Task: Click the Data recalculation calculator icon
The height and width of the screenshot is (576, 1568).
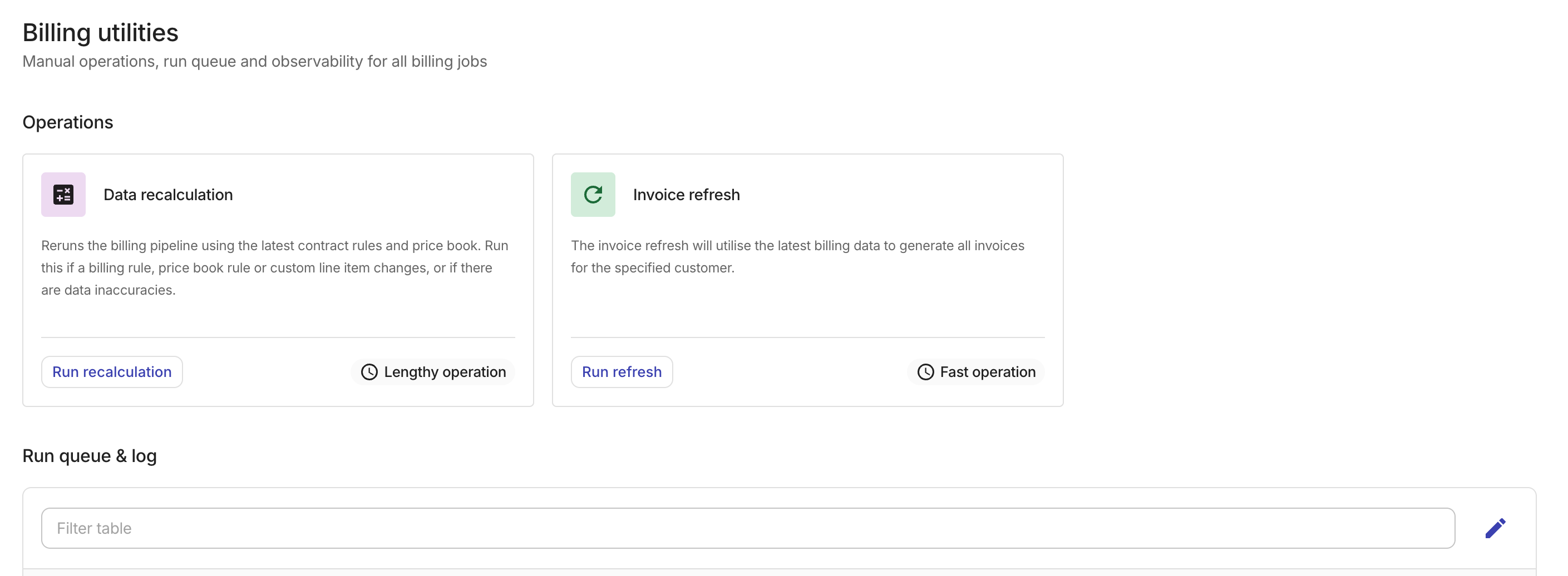Action: pyautogui.click(x=63, y=195)
